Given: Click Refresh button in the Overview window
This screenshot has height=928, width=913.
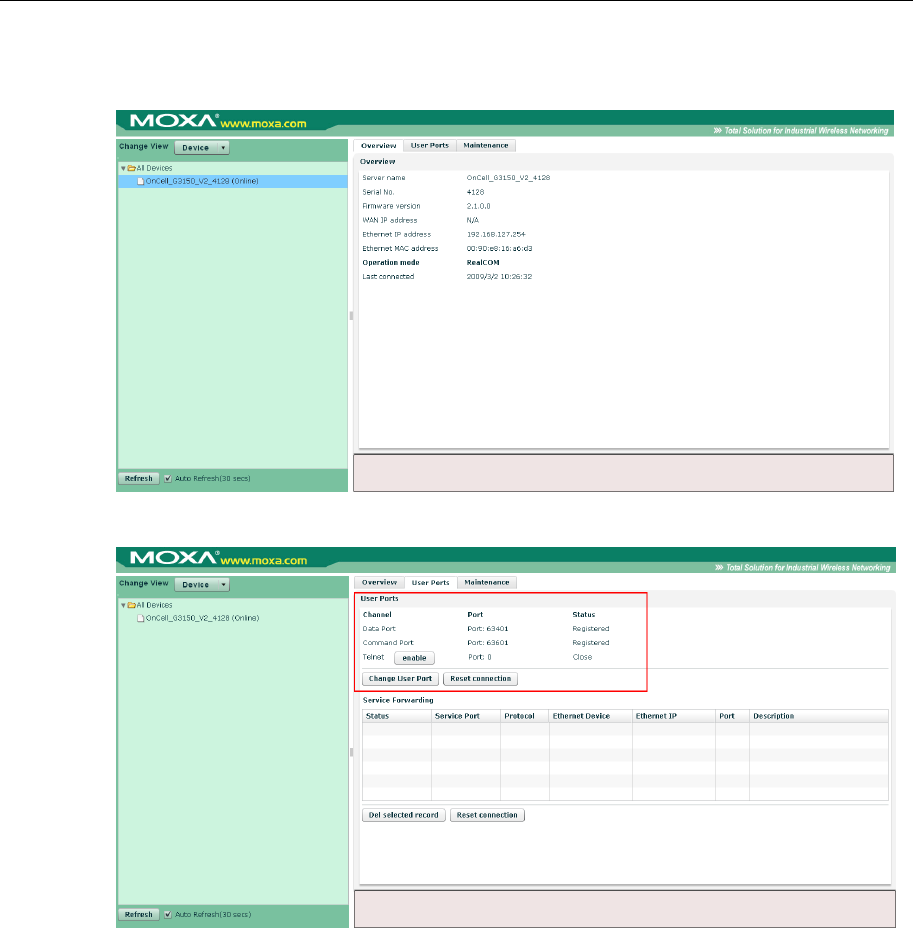Looking at the screenshot, I should [x=138, y=478].
